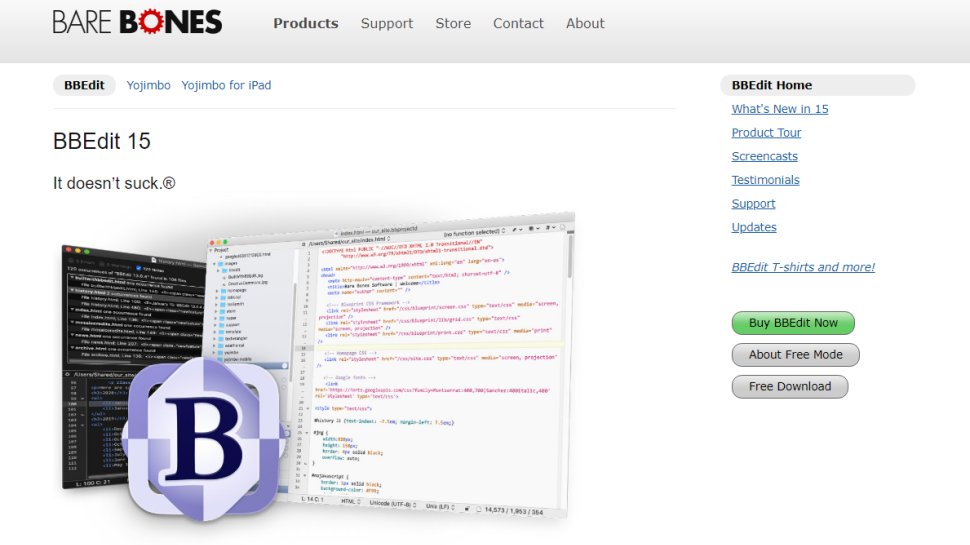Open the About page
Screen dimensions: 970x545
point(585,24)
